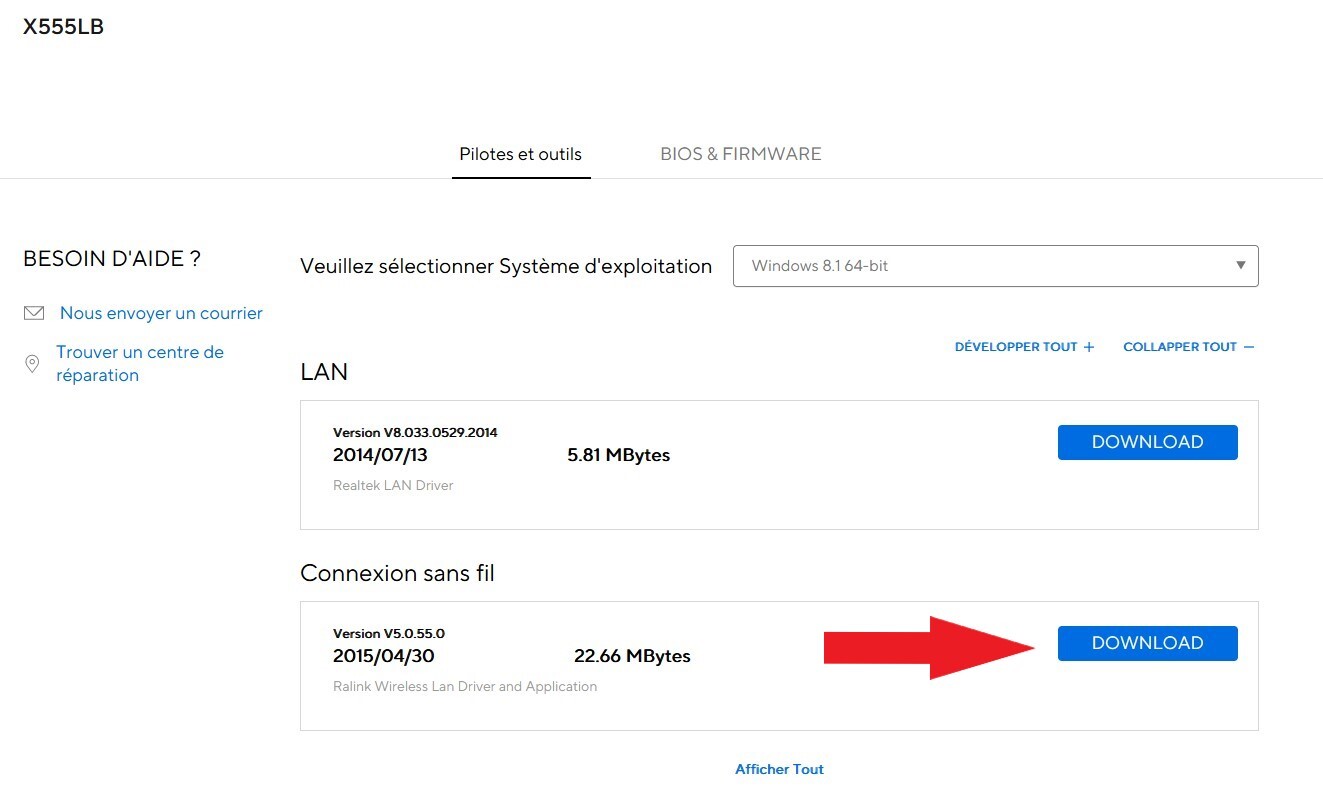Click the envelope icon beside Nous envoyer un courrier

34,314
